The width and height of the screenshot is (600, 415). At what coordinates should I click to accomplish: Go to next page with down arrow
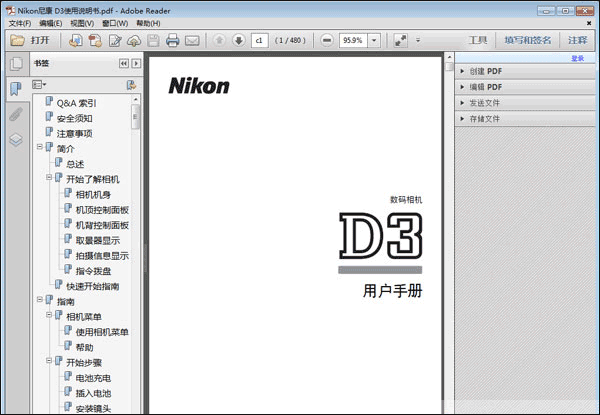[x=238, y=41]
